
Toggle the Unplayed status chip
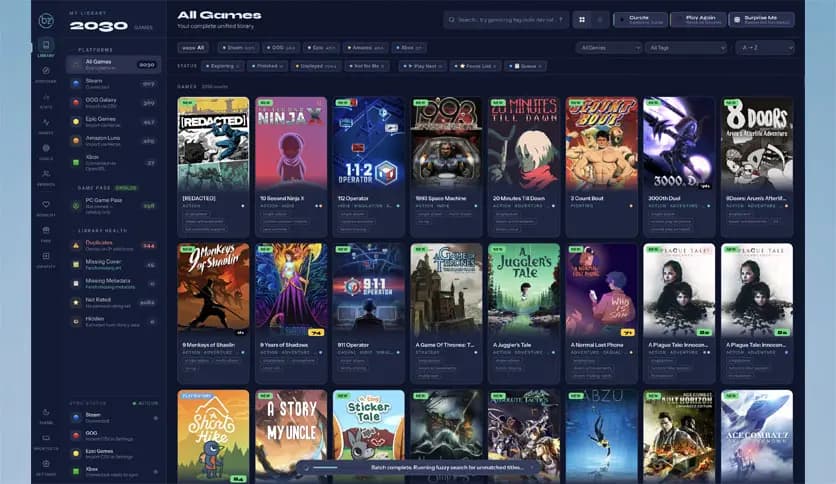click(x=316, y=66)
